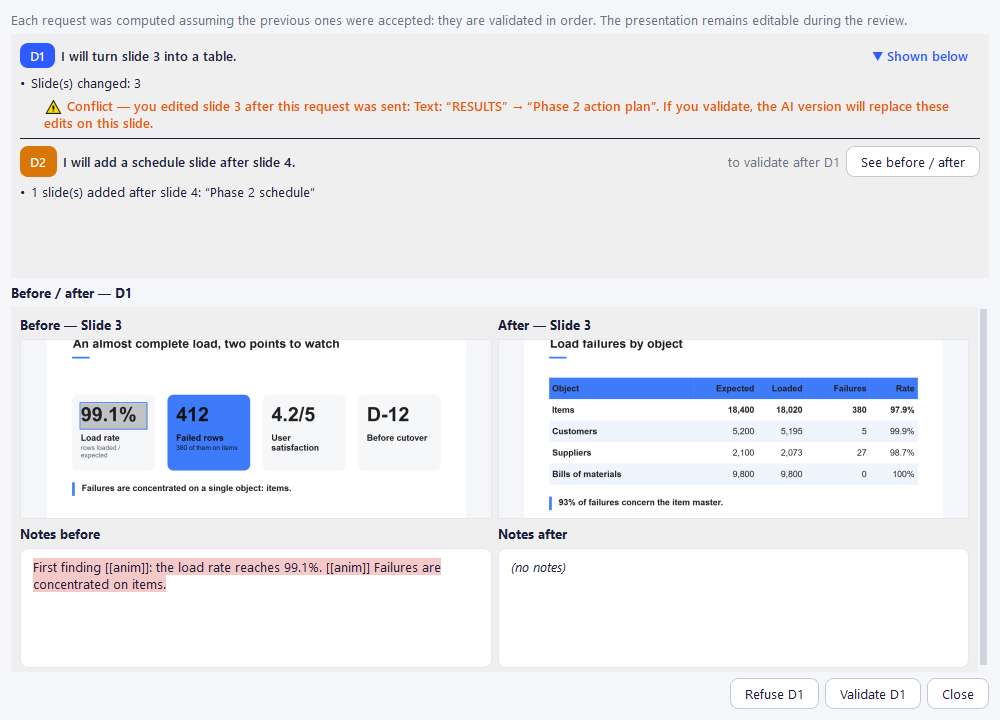Click the before/after panel vertical scrollbar
Screen dimensions: 1000x720
coord(983,486)
